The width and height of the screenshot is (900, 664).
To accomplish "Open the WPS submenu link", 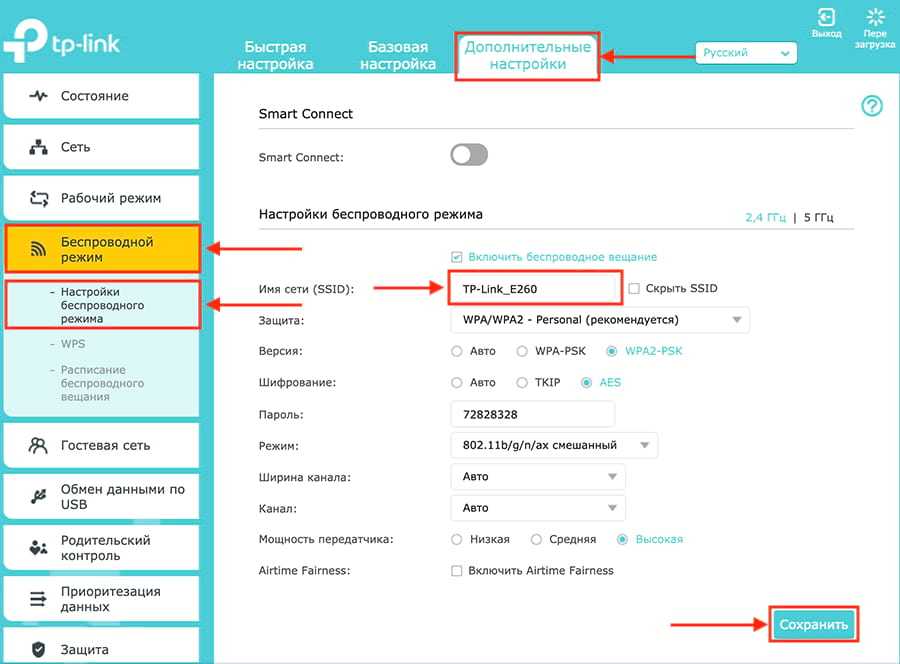I will tap(74, 344).
